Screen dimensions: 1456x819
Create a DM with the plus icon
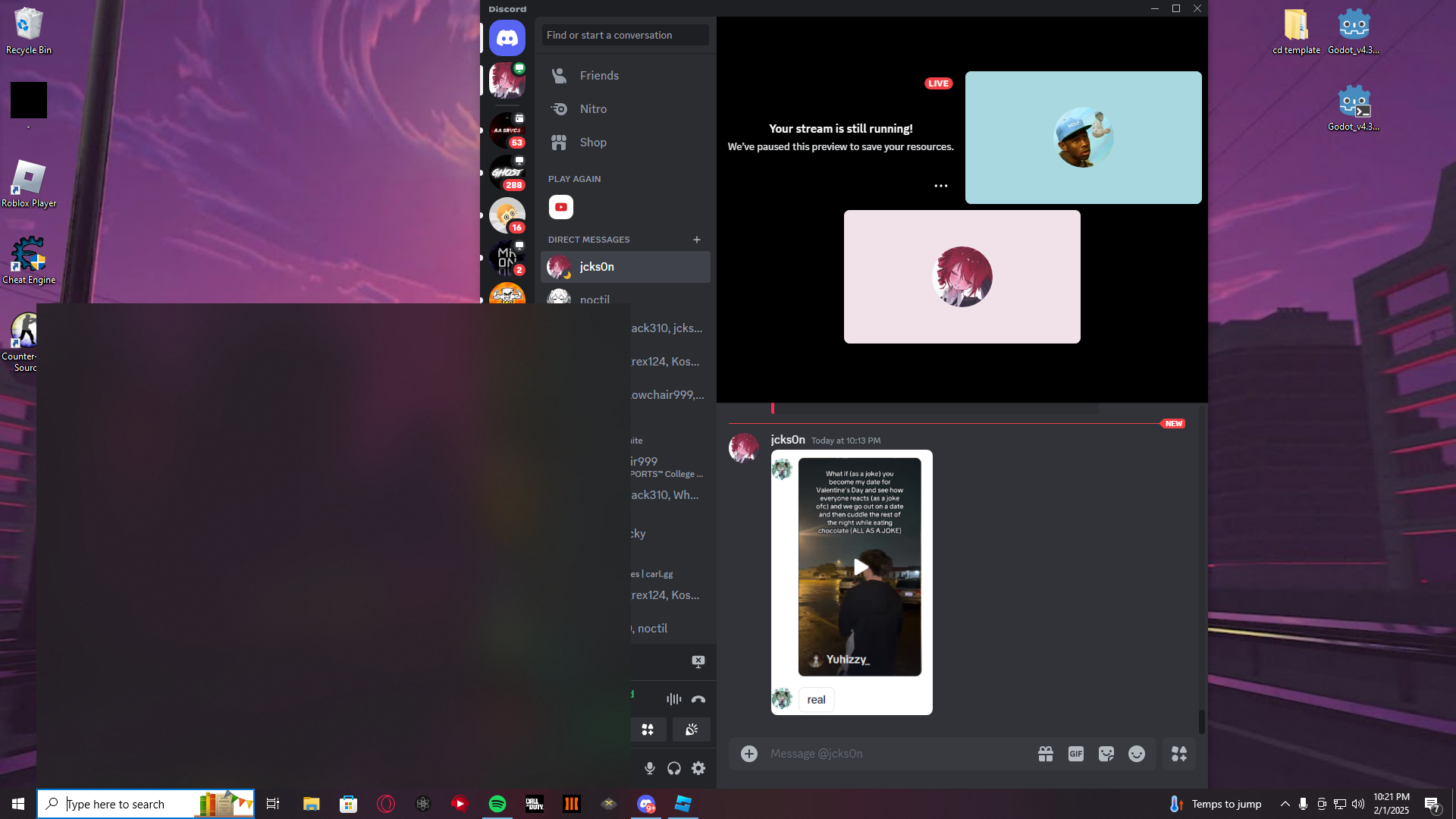(x=697, y=240)
